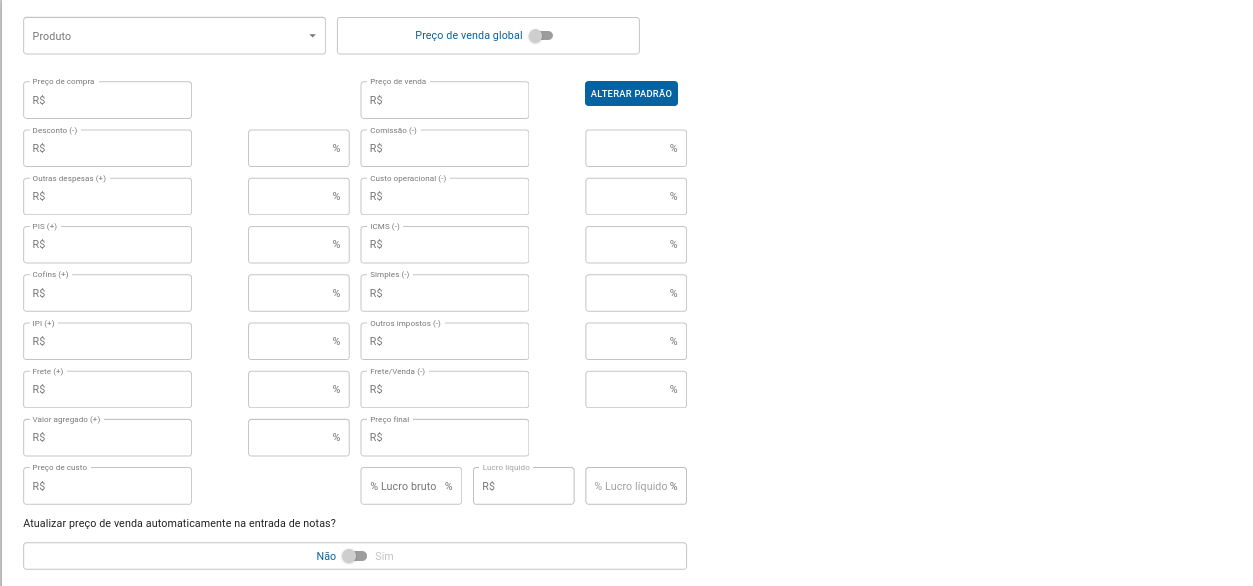Click the PIS (+) amount field

107,244
